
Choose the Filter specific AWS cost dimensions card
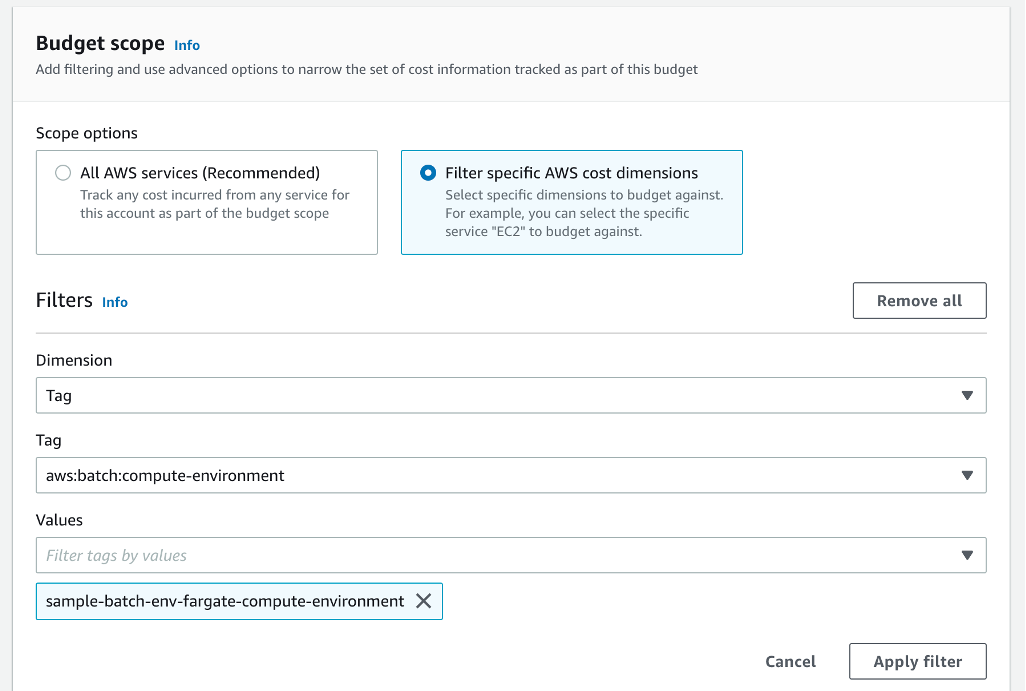[571, 202]
